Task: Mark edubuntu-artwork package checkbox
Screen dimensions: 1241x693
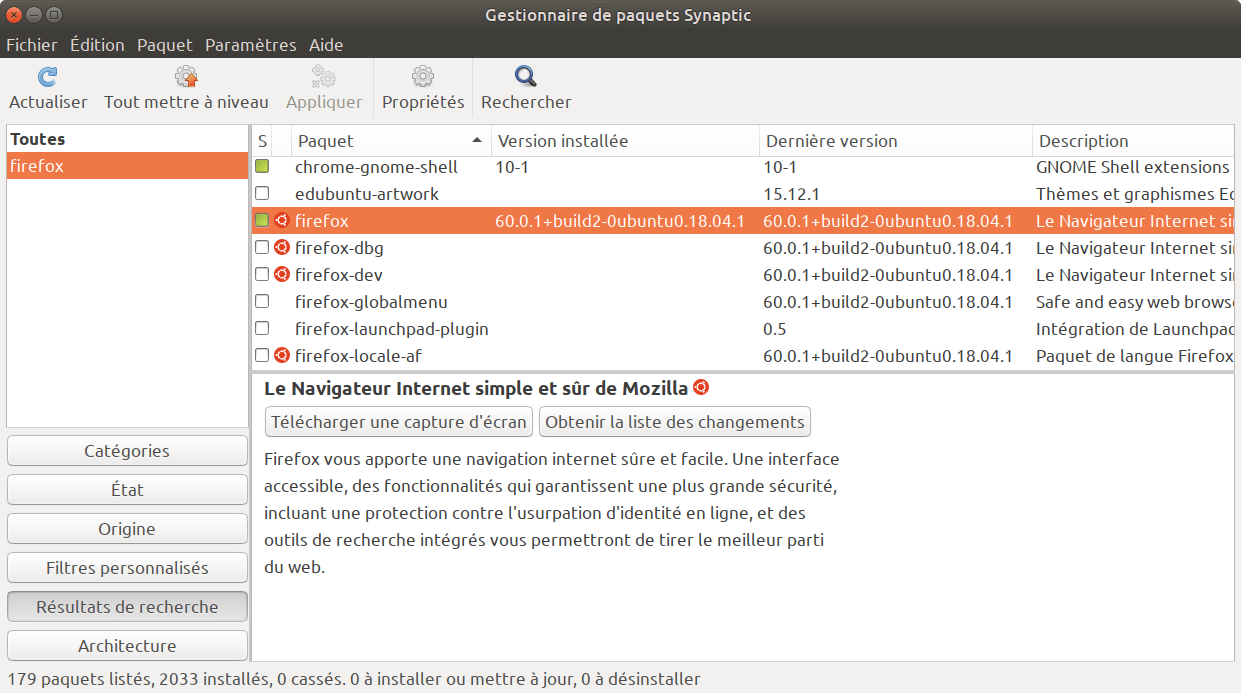Action: [x=262, y=193]
